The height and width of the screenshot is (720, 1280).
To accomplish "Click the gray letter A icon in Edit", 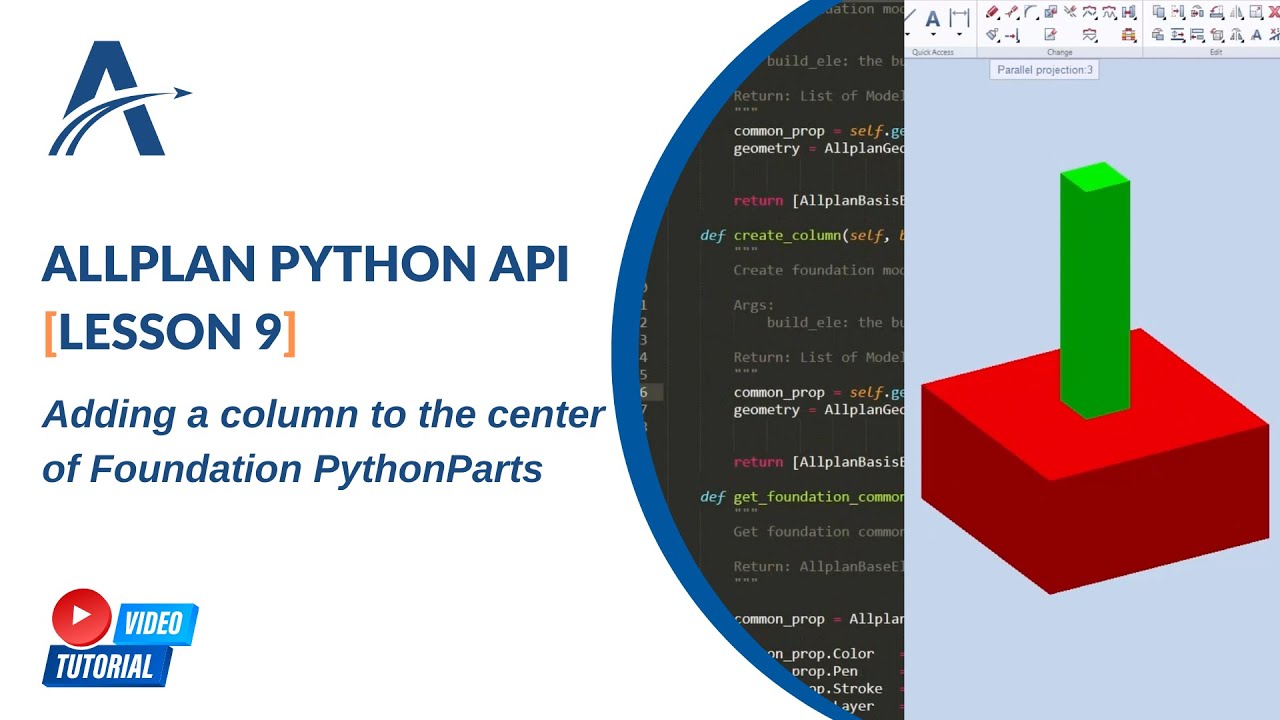I will 1255,35.
